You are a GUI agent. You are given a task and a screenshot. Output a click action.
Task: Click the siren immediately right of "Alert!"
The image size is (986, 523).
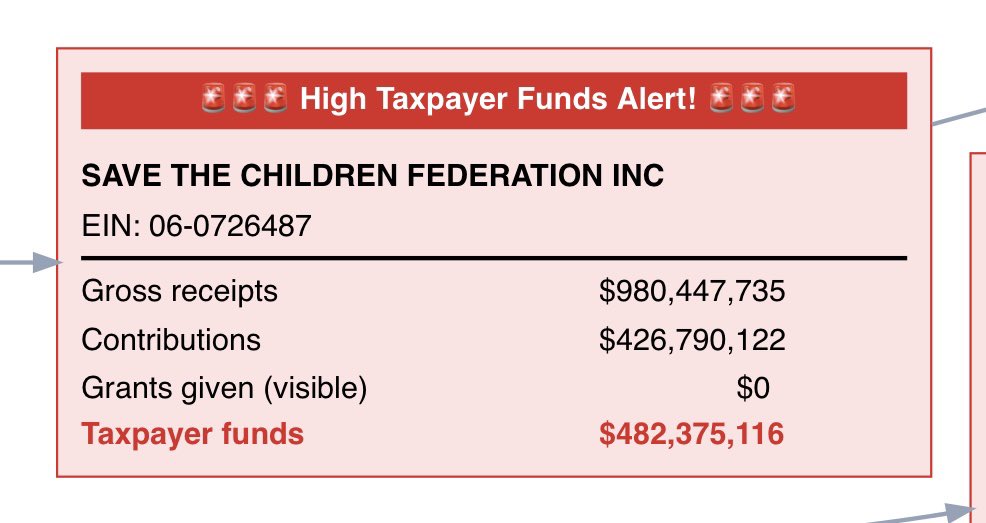[720, 99]
